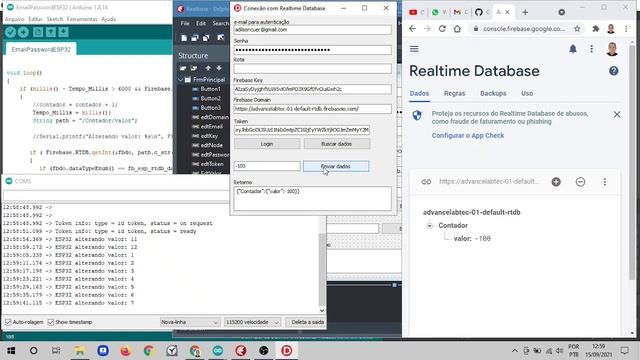Click the value field containing -100
This screenshot has width=640, height=360.
(267, 166)
